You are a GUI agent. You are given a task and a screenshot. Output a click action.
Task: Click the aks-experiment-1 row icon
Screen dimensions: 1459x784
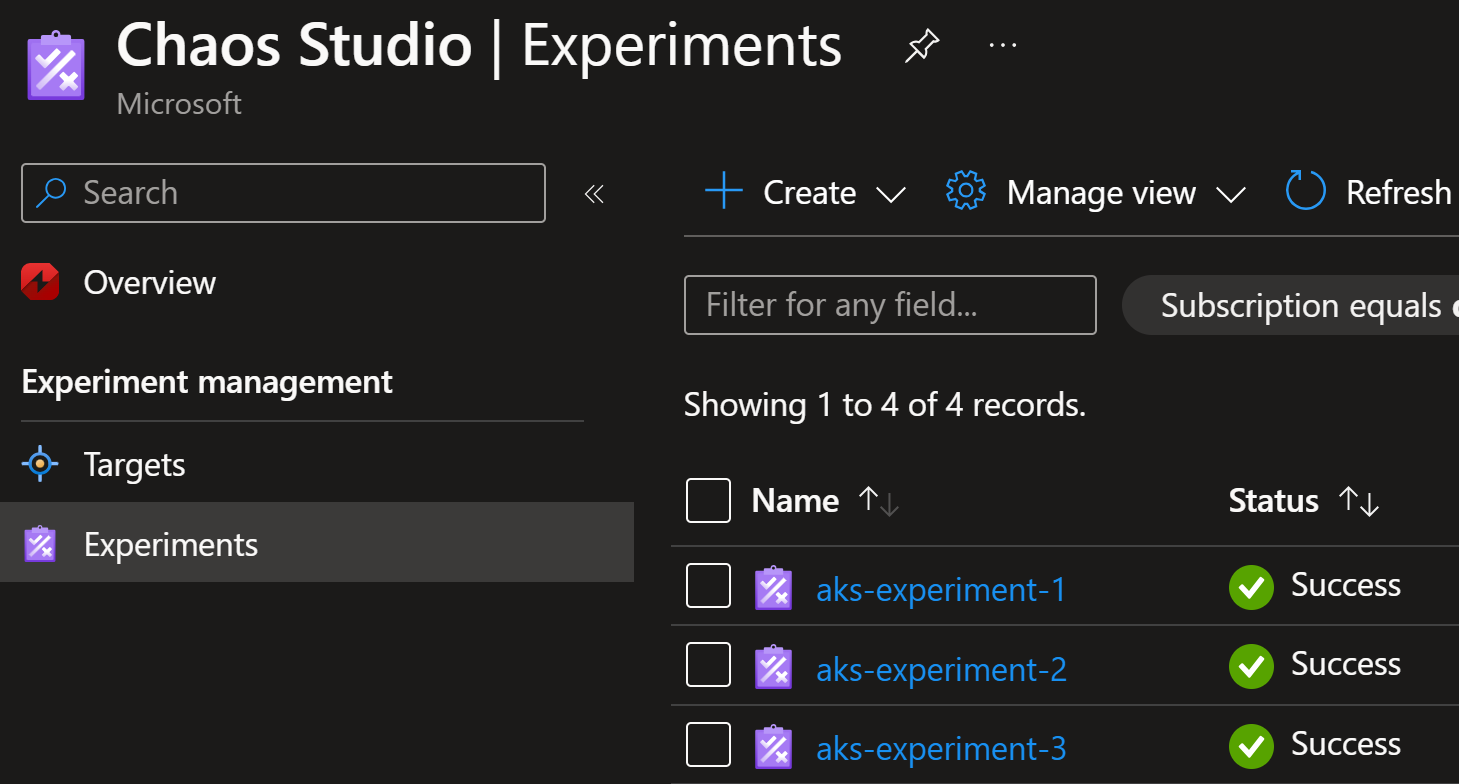coord(773,588)
